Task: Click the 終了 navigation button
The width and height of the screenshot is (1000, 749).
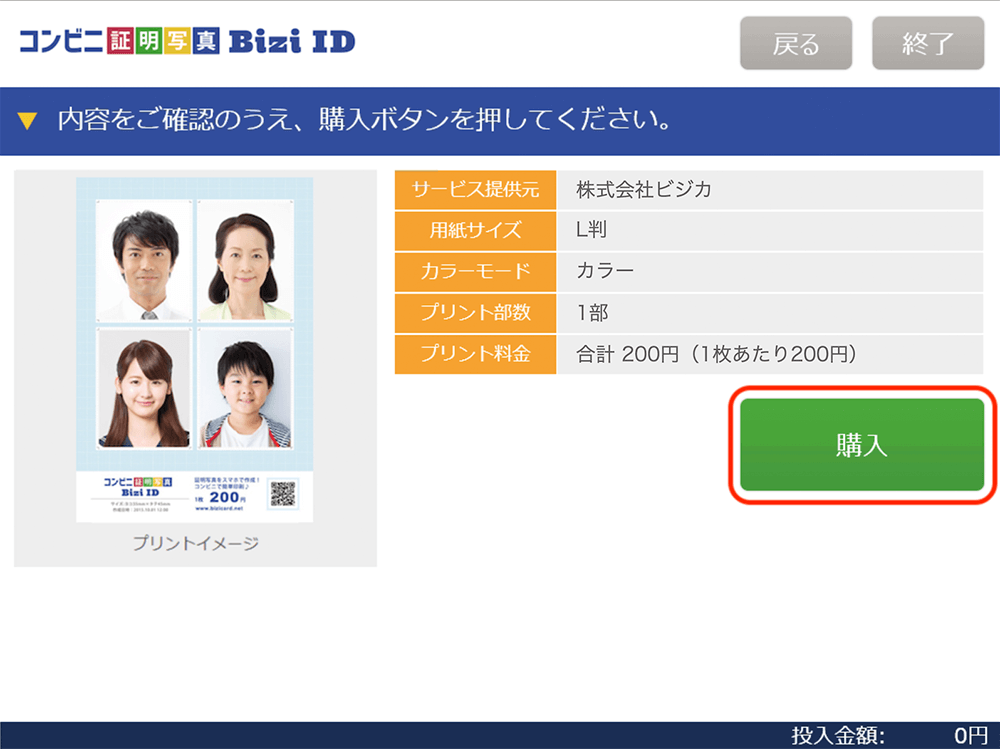Action: click(x=928, y=43)
